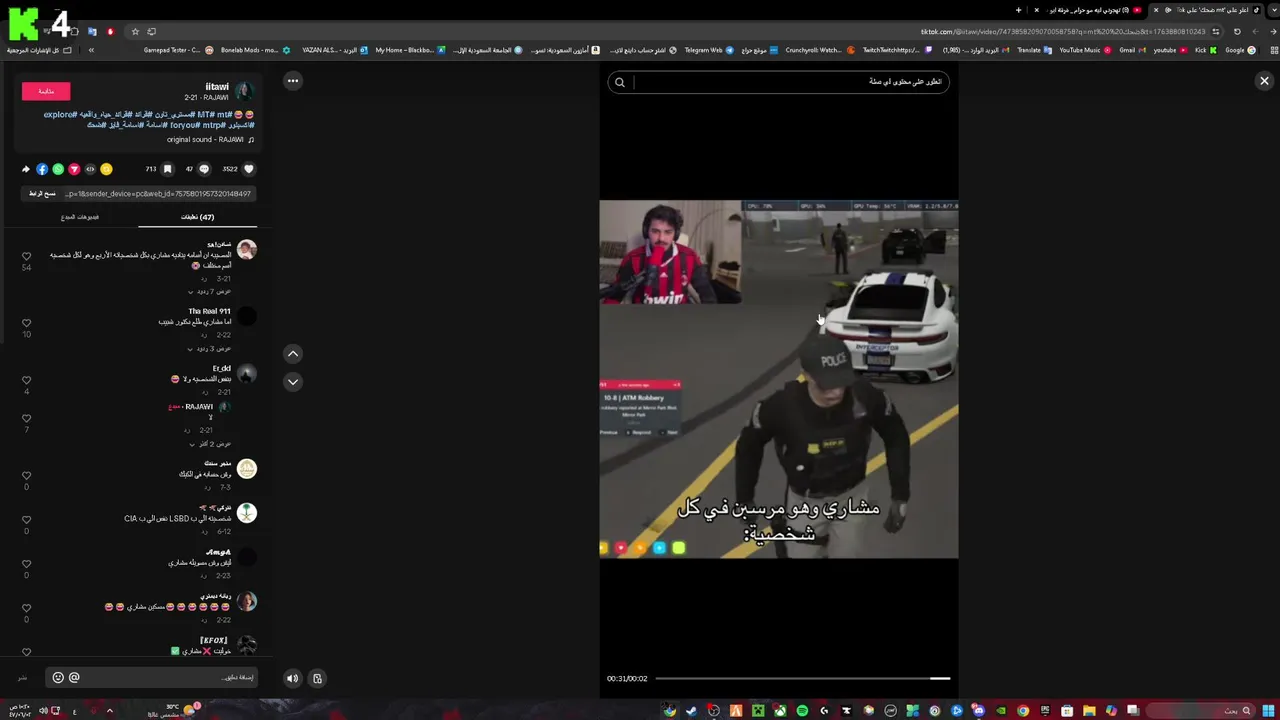Open File Explorer from the taskbar
Viewport: 1280px width, 720px height.
coord(1089,711)
